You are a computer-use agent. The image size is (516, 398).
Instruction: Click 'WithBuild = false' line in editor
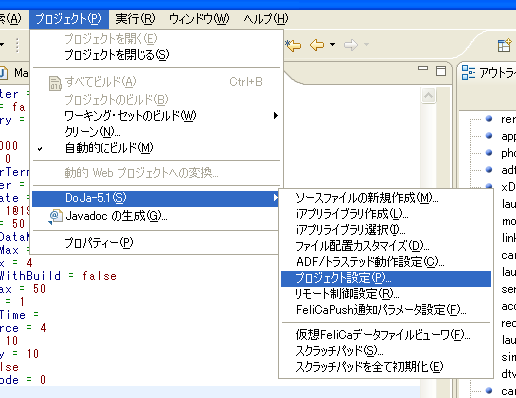pos(58,276)
